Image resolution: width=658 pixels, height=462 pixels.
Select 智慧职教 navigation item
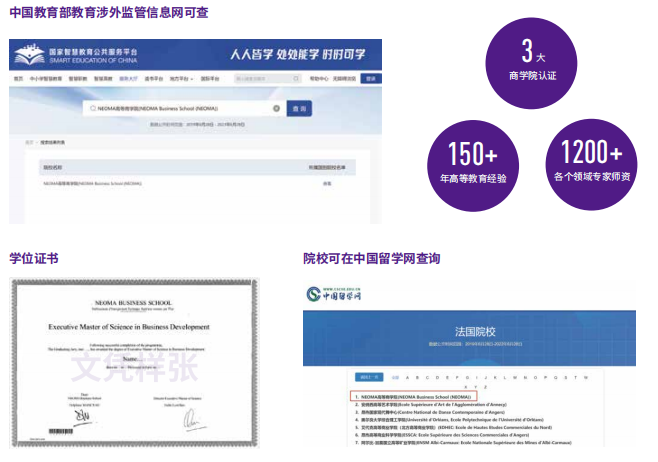[78, 78]
